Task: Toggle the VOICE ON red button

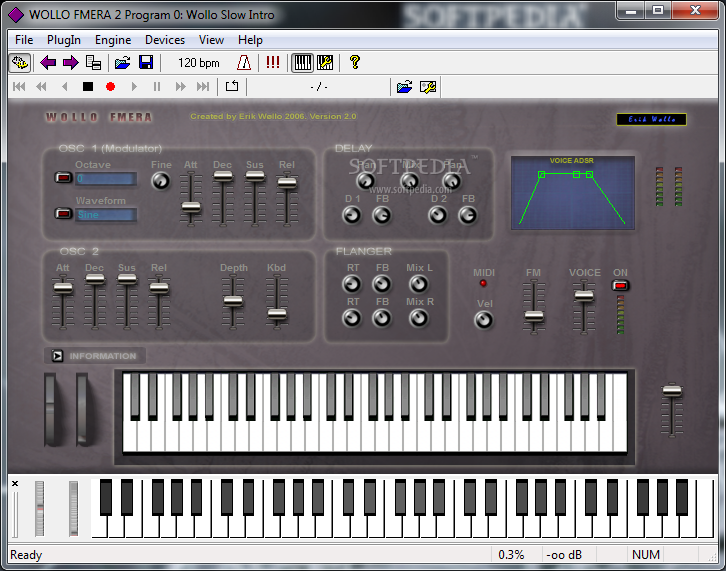Action: [x=620, y=285]
